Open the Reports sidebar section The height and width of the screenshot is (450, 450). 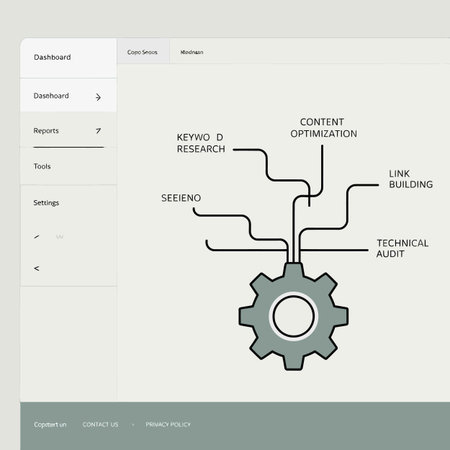pyautogui.click(x=68, y=131)
